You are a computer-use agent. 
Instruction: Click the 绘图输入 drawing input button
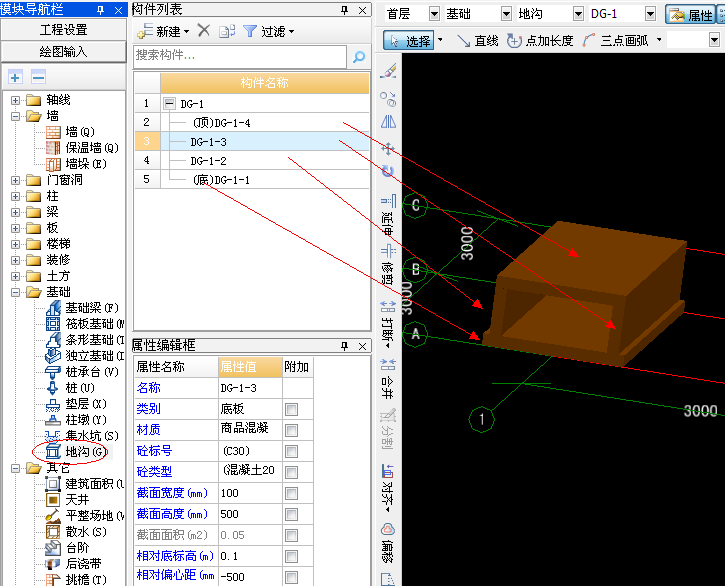63,51
